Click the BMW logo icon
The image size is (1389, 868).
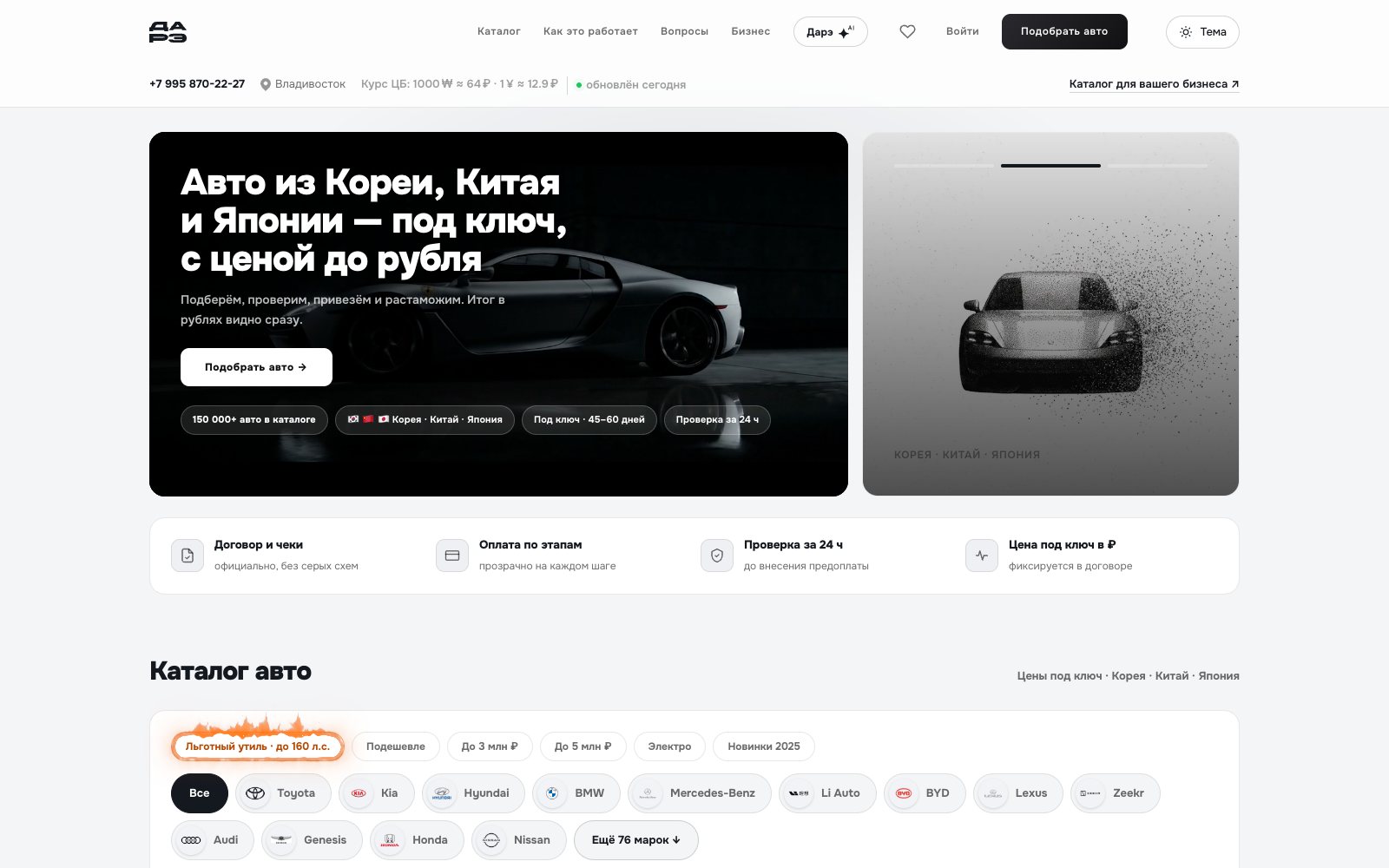point(552,793)
